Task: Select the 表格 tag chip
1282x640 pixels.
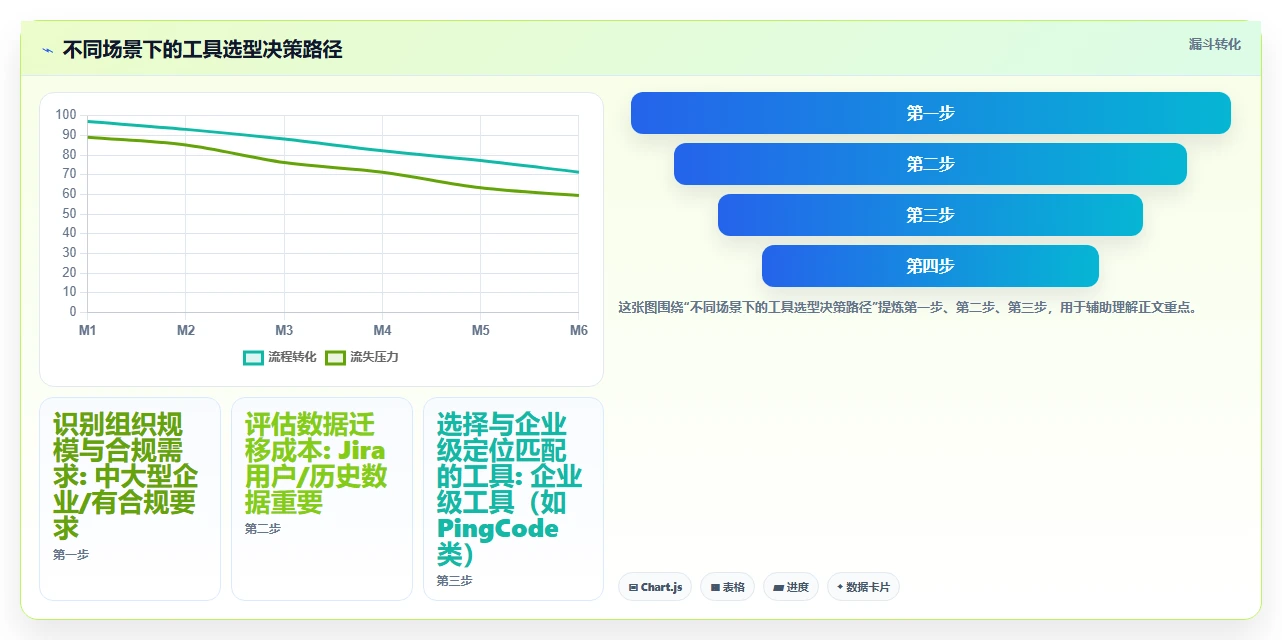Action: 728,587
